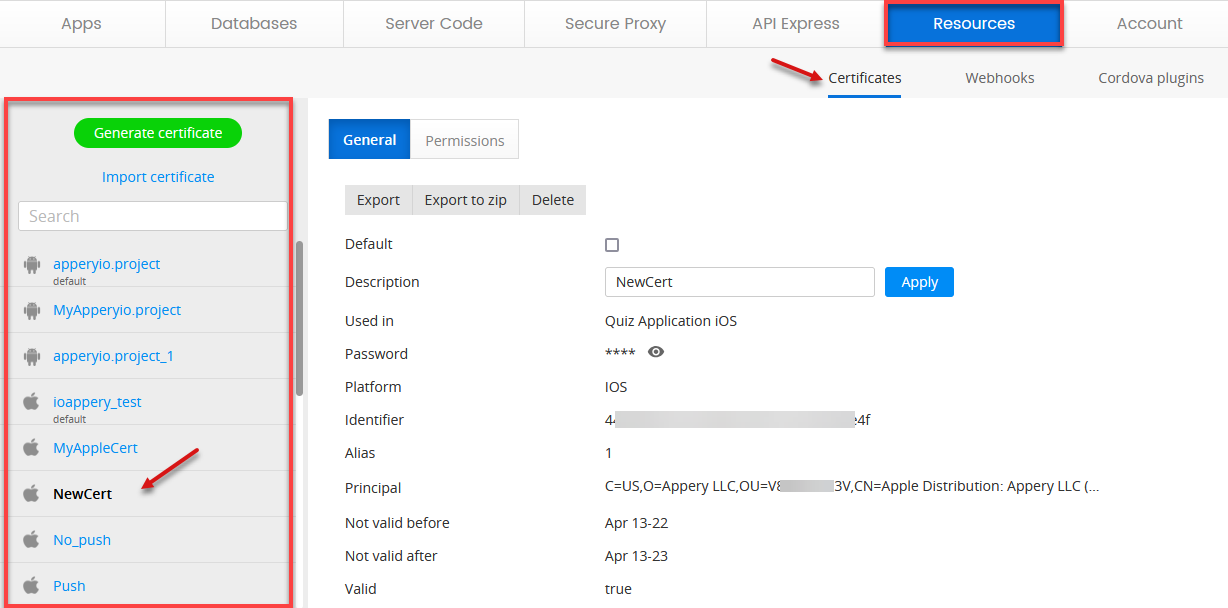The height and width of the screenshot is (608, 1228).
Task: Click the Principal value text
Action: point(852,487)
